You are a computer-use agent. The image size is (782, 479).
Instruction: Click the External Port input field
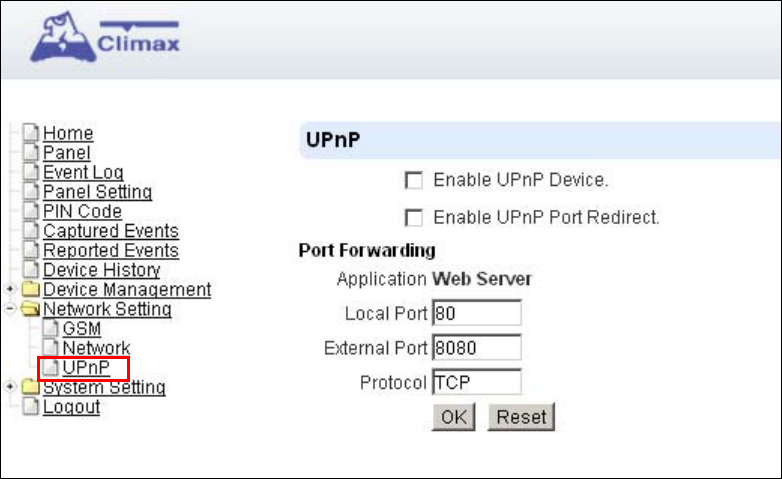pyautogui.click(x=477, y=347)
